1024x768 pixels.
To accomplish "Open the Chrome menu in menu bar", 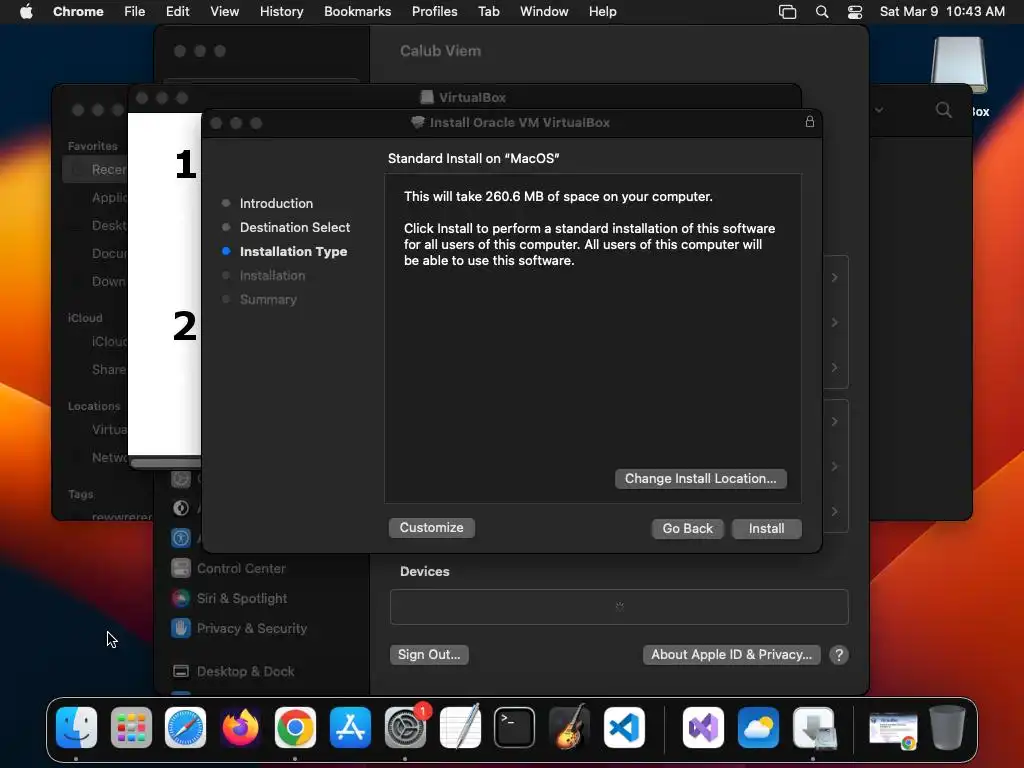I will [x=78, y=12].
